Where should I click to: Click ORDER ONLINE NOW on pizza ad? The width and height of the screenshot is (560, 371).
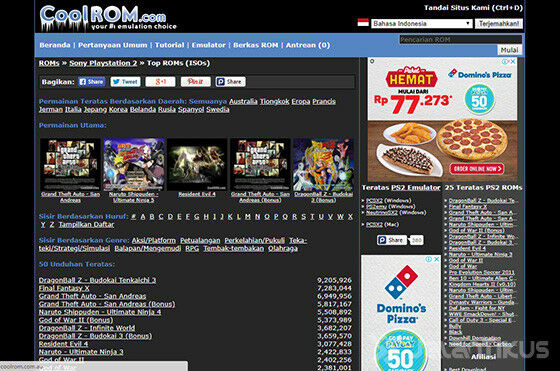point(477,169)
